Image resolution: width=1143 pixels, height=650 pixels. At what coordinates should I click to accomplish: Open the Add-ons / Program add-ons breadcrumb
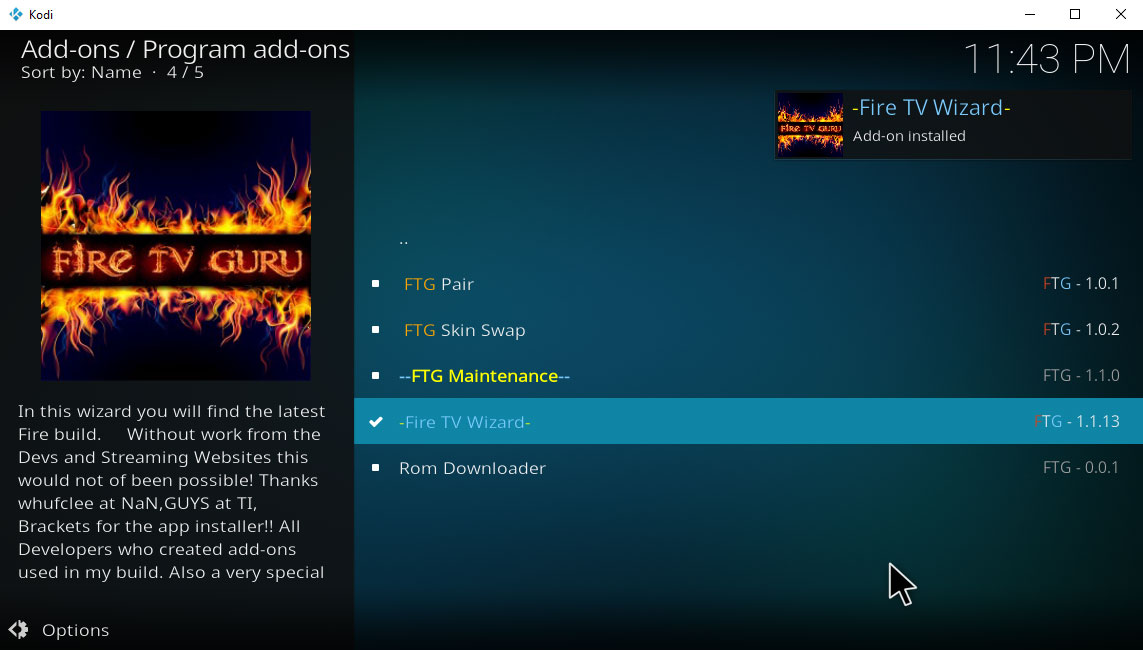pos(183,49)
